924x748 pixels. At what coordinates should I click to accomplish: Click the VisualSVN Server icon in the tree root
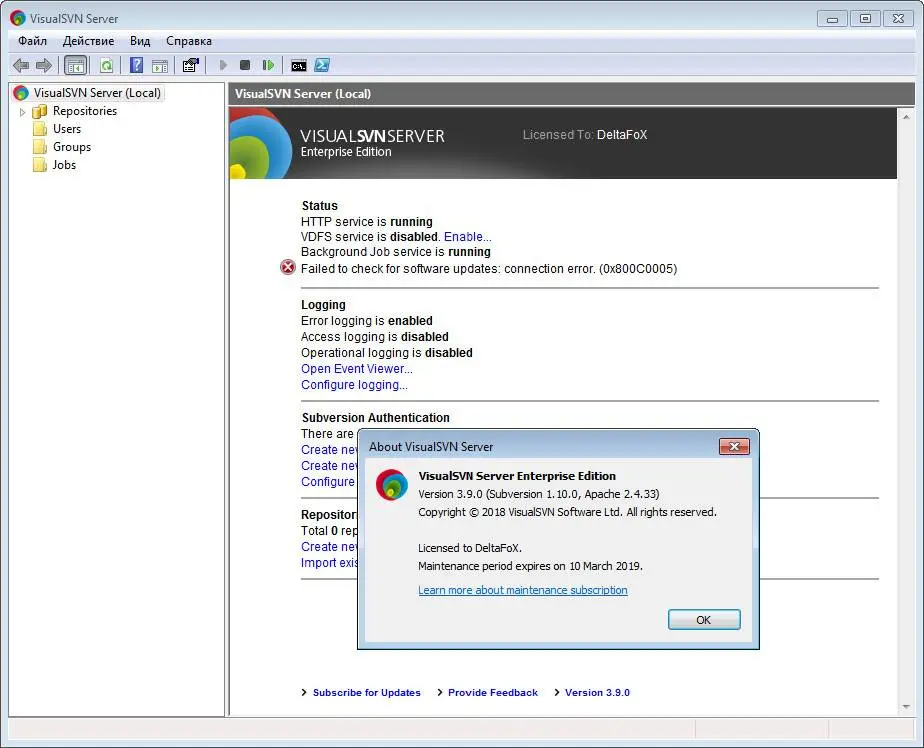[x=21, y=93]
